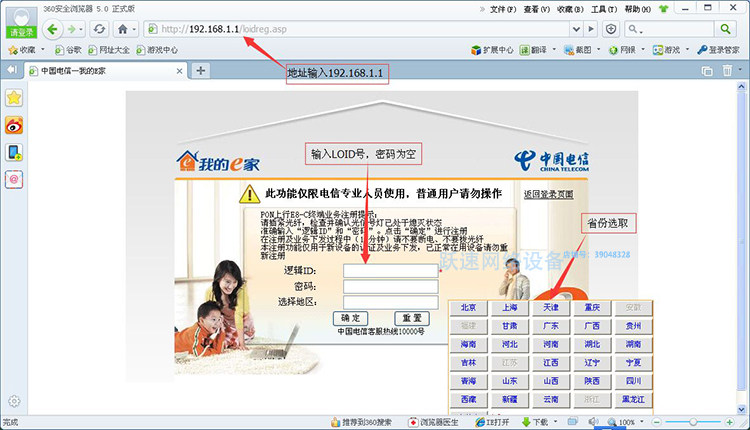Expand the forward button history dropdown
The image size is (750, 430).
81,30
